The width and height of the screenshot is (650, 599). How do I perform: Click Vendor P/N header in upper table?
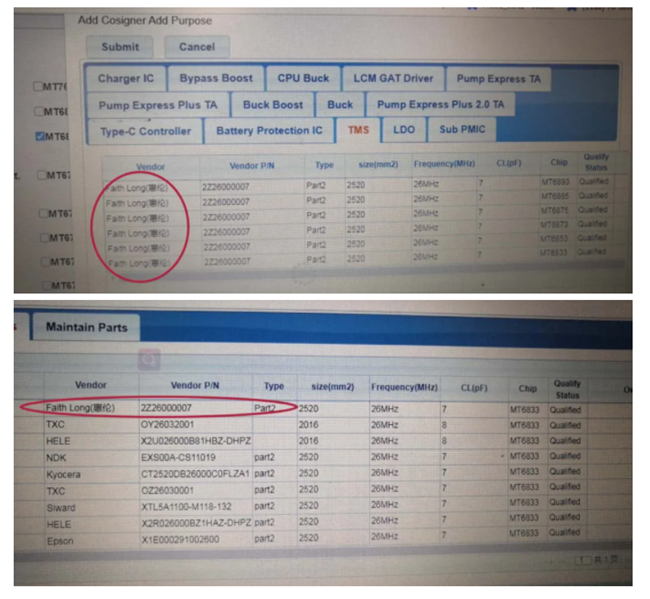[252, 166]
